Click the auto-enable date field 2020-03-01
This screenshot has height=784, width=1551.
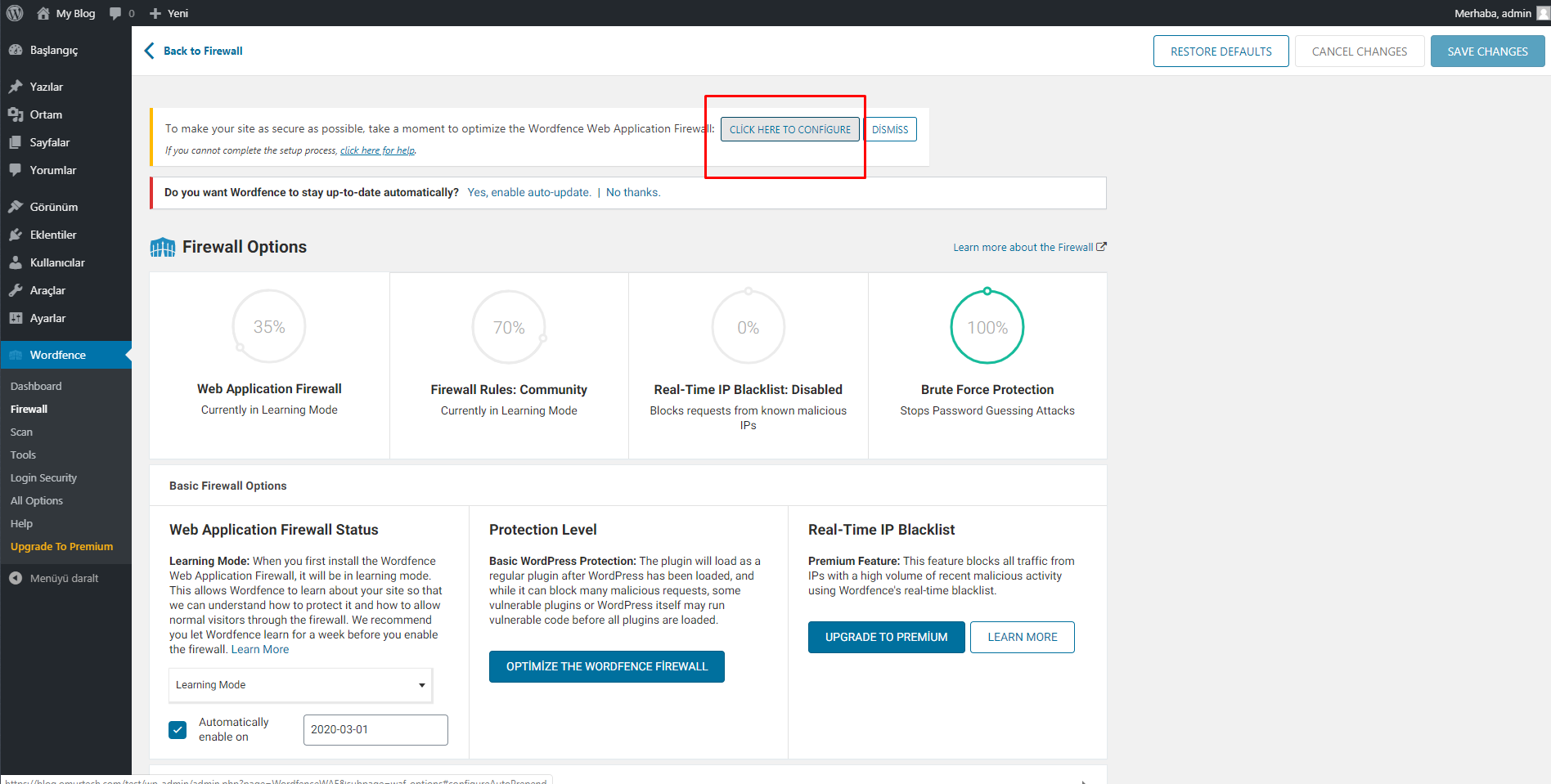pos(375,730)
